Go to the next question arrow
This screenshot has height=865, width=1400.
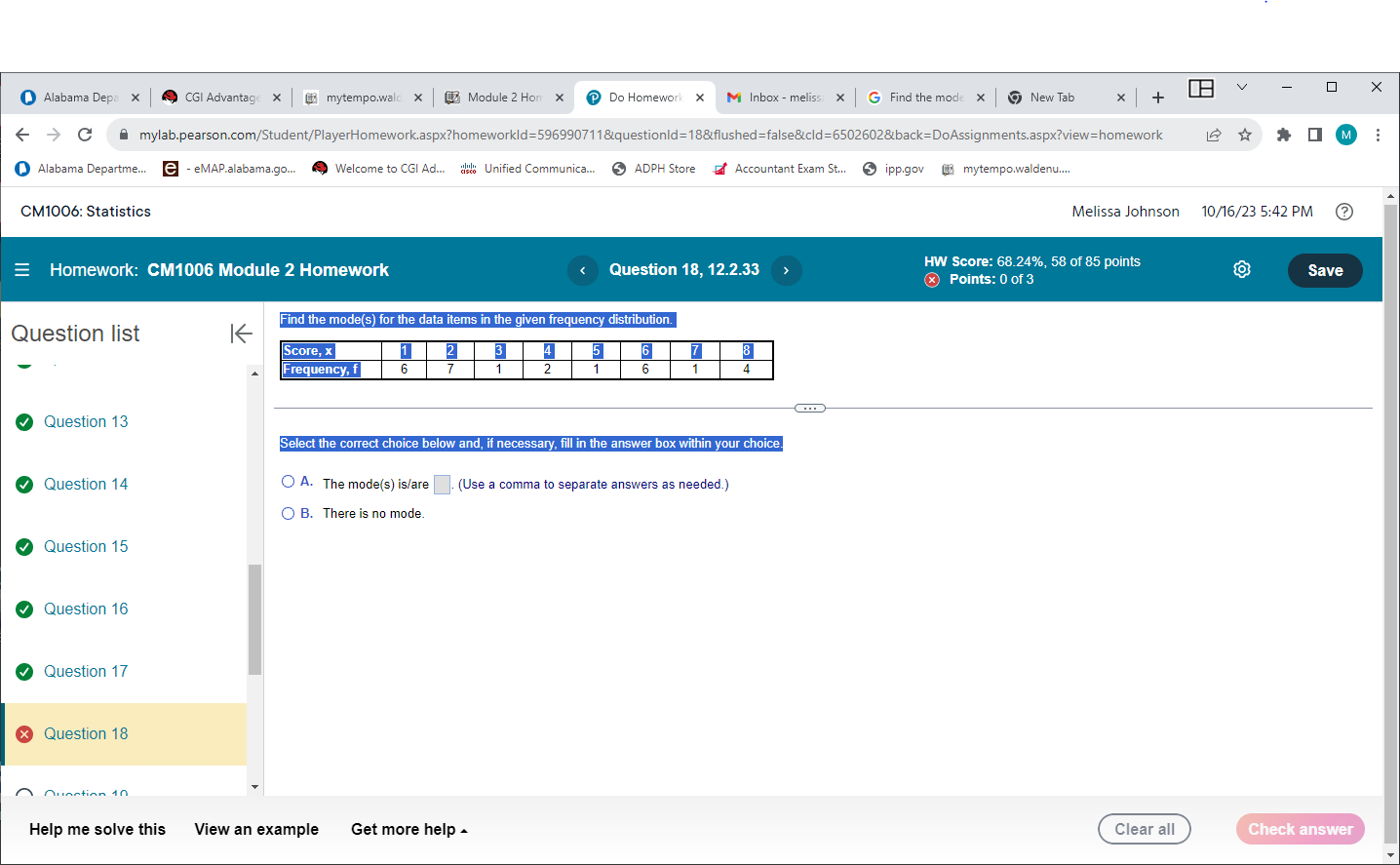click(x=786, y=270)
